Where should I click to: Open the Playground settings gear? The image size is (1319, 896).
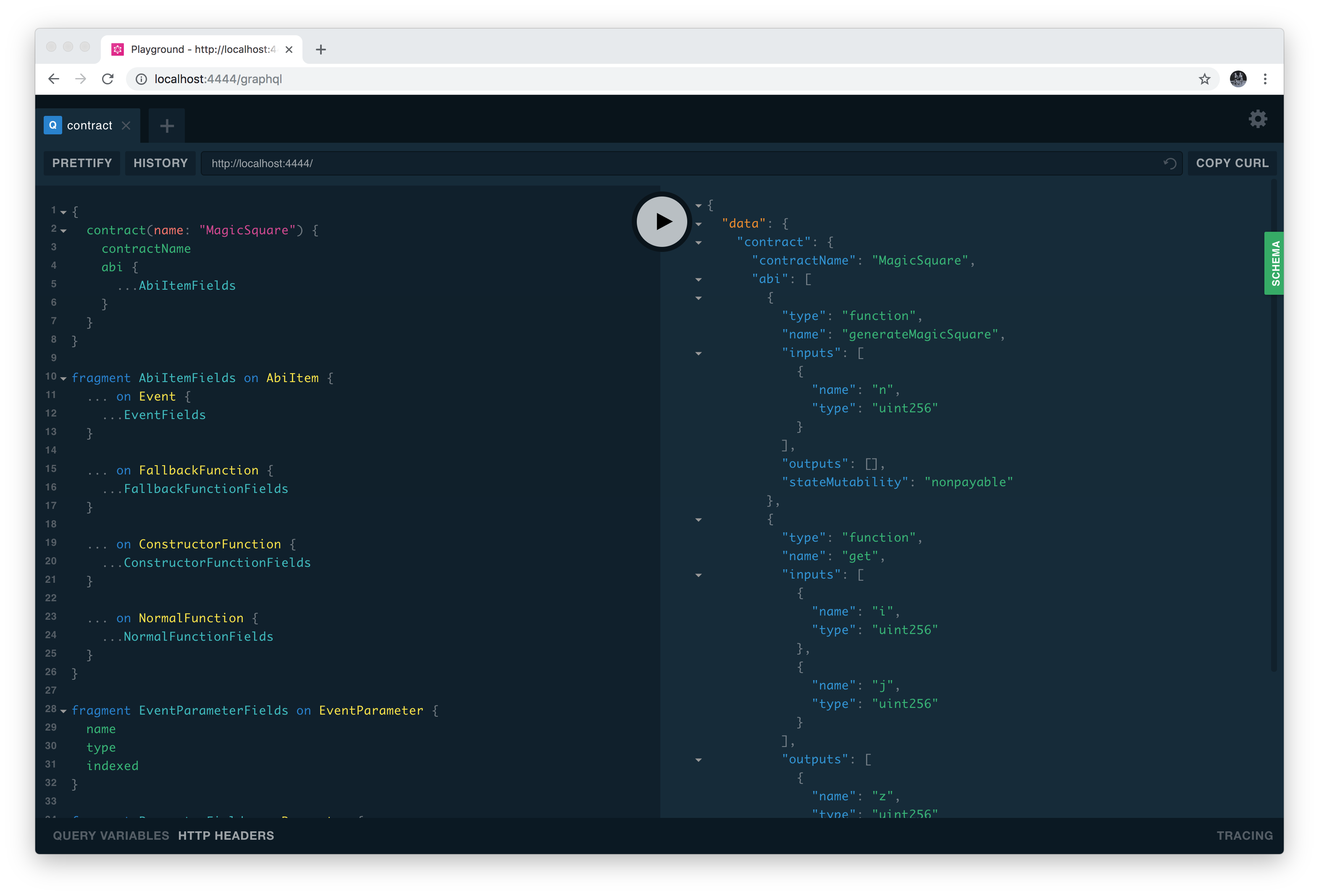1258,119
